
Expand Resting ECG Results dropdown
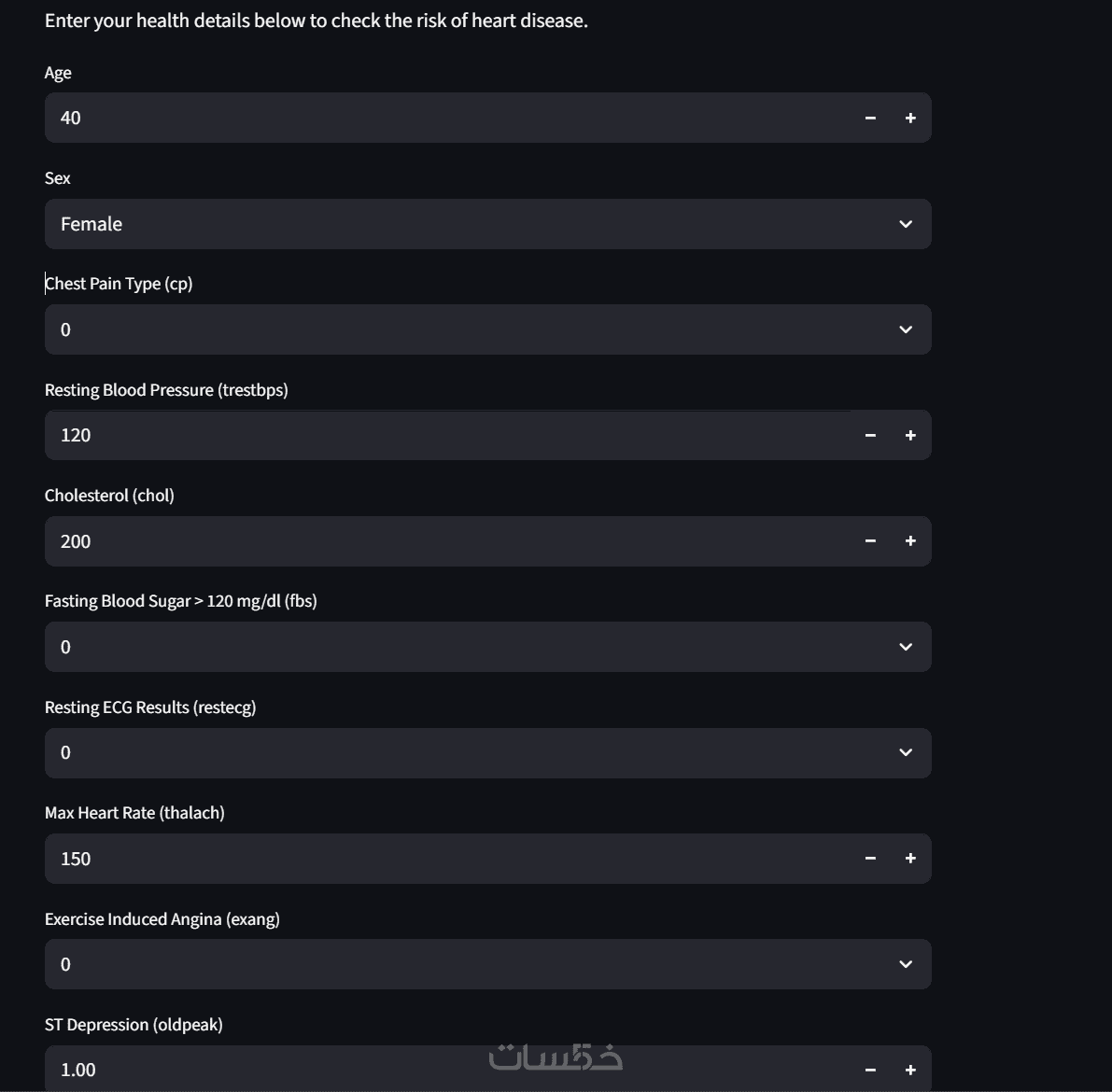(x=487, y=752)
